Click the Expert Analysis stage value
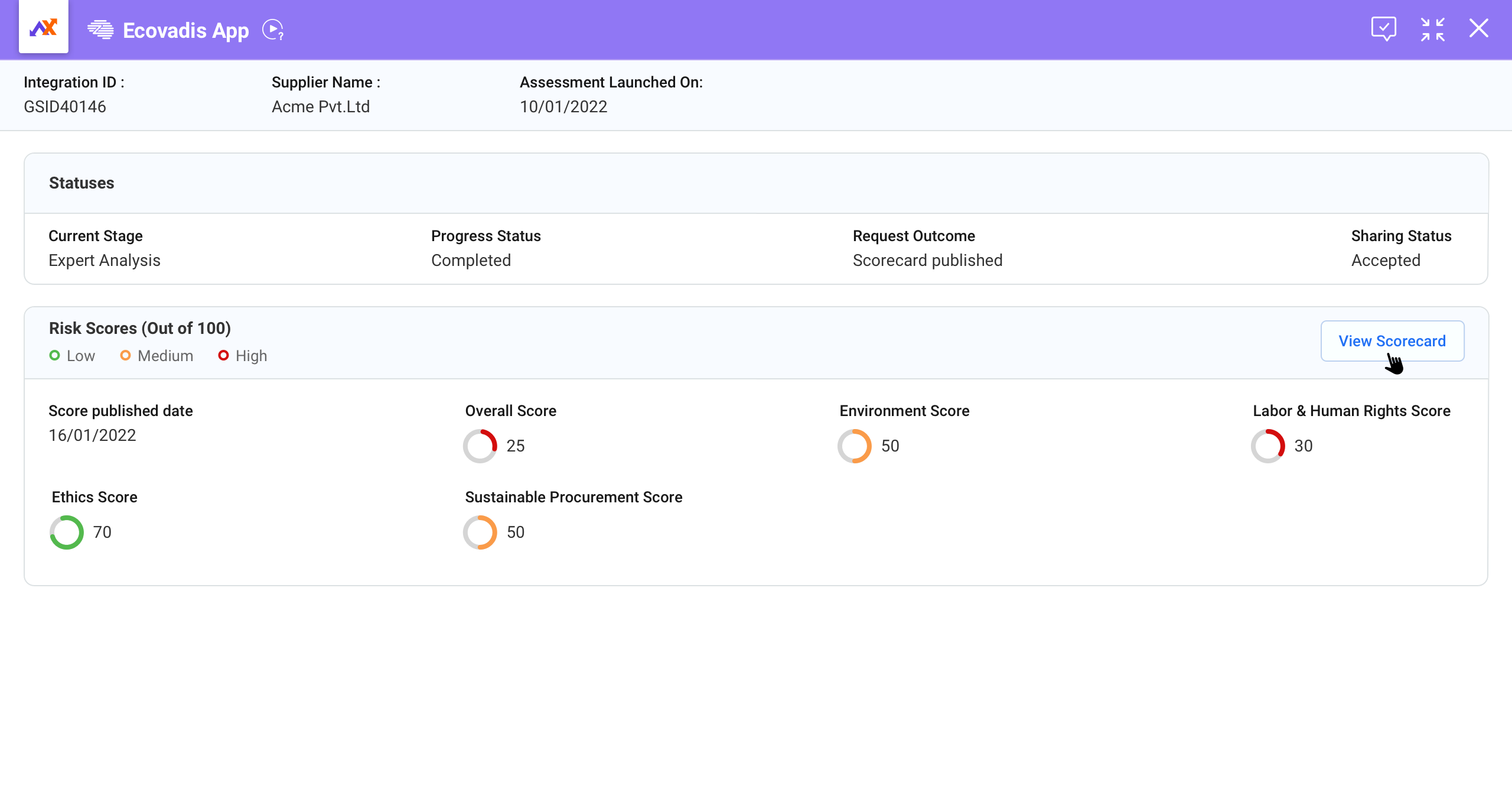Image resolution: width=1512 pixels, height=786 pixels. (x=105, y=261)
